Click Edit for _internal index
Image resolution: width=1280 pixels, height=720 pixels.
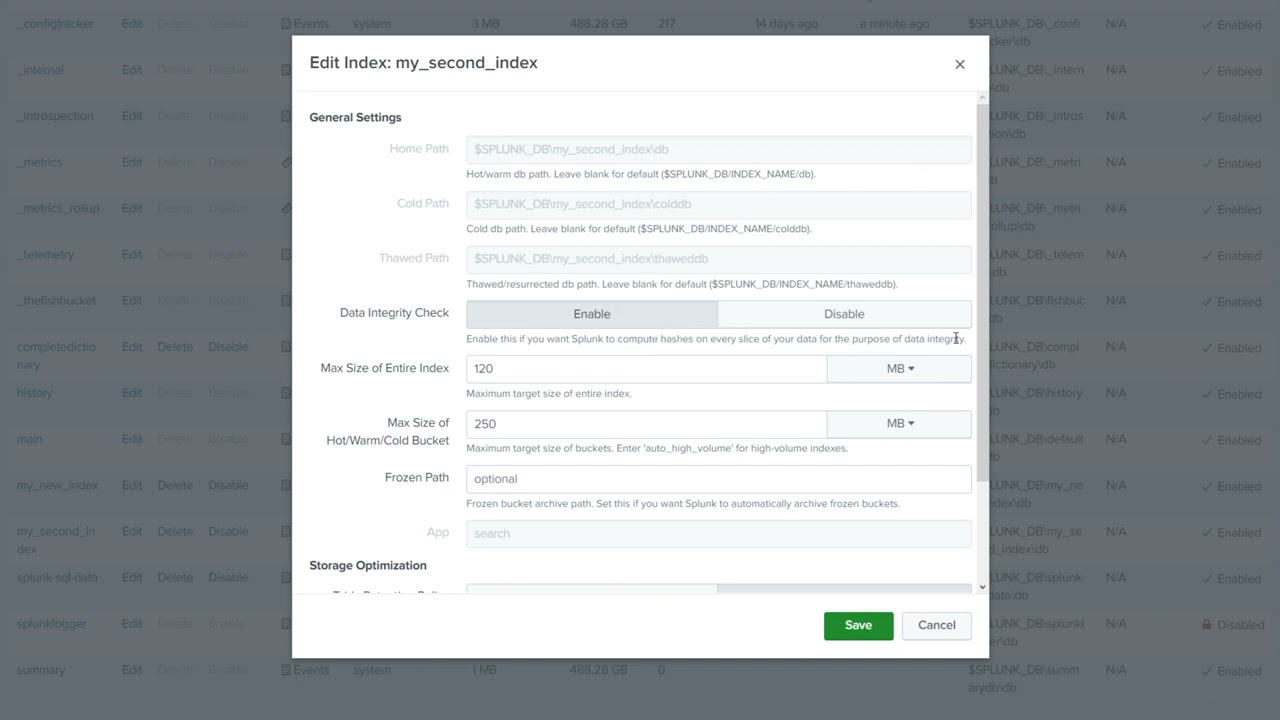(132, 70)
